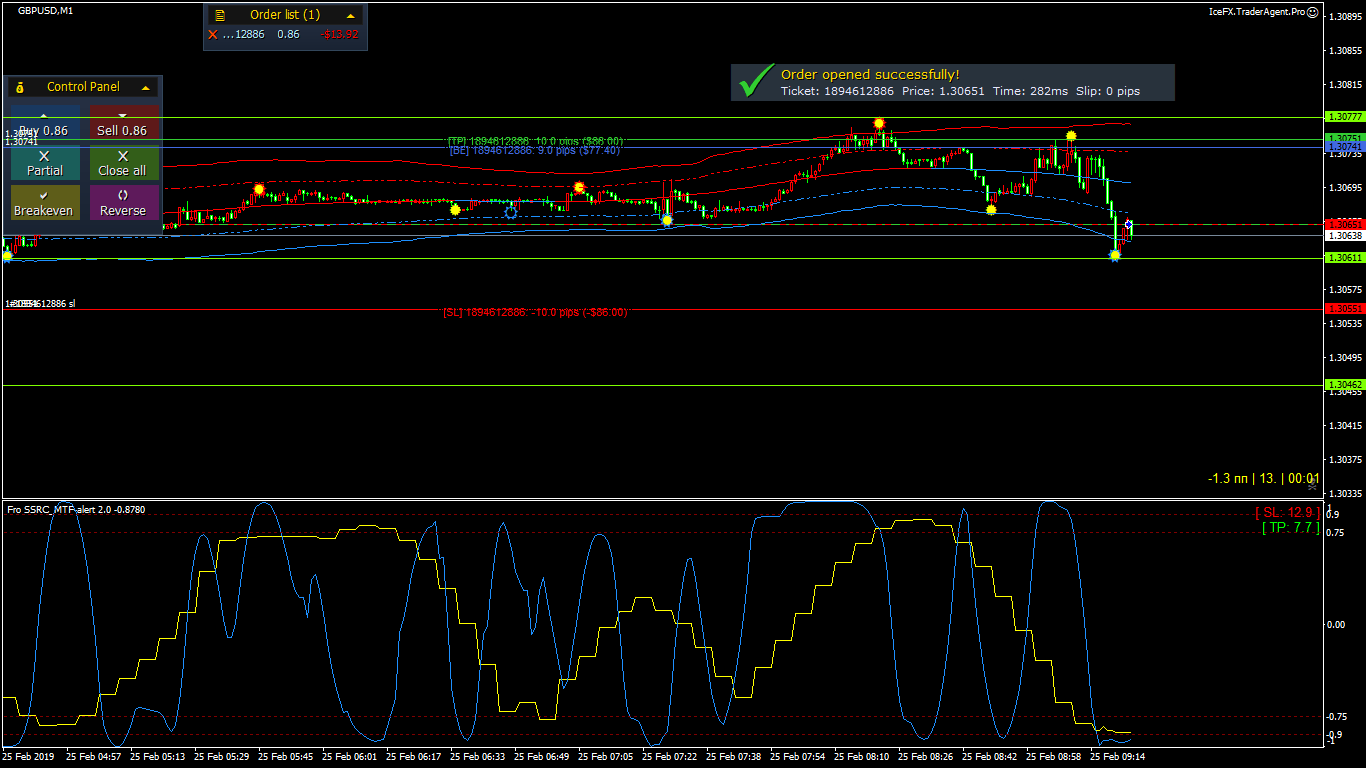The width and height of the screenshot is (1366, 768).
Task: Click the green 1.30462 price tag
Action: click(1343, 385)
